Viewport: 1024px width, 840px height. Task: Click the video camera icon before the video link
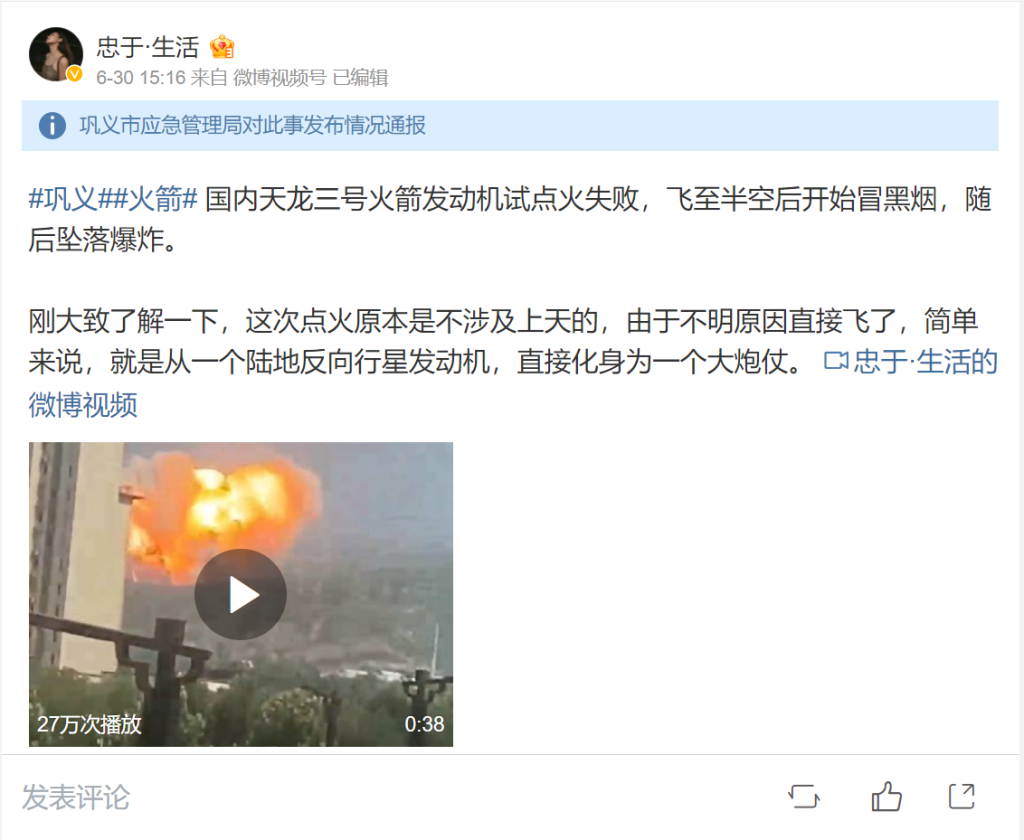click(836, 361)
